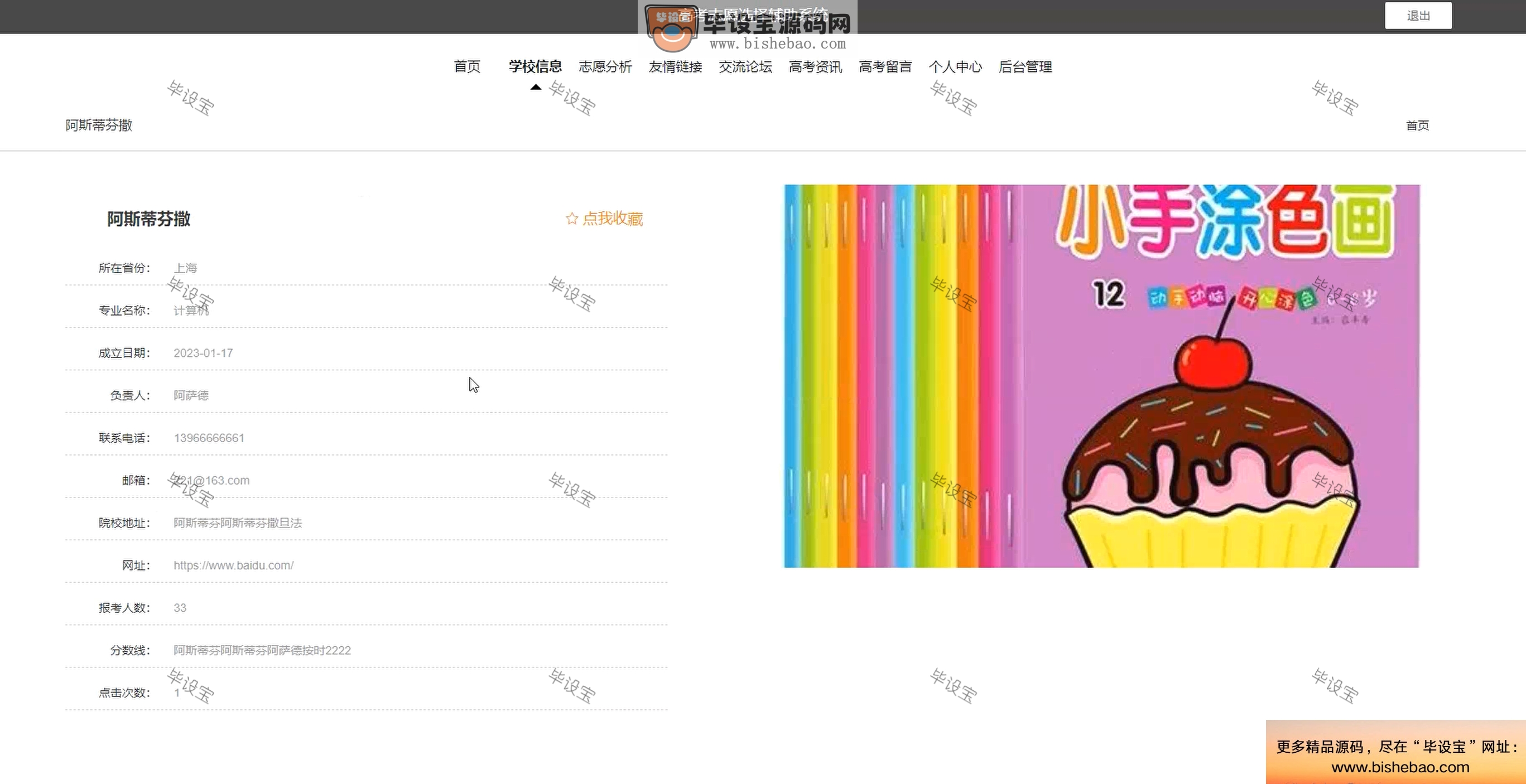Open the 友情链接 menu item
Screen dimensions: 1526x784
pos(675,67)
